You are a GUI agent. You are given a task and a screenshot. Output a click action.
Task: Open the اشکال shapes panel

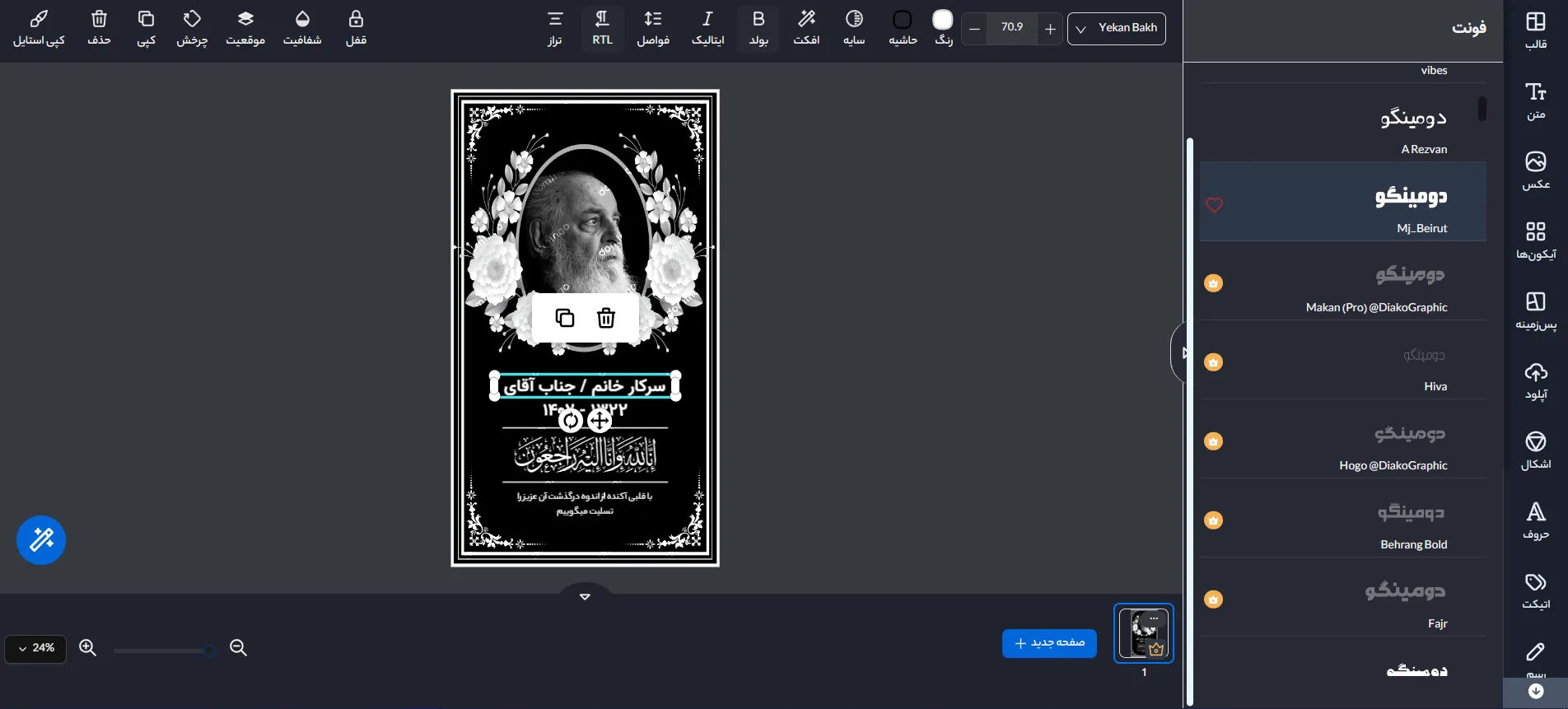[x=1536, y=450]
